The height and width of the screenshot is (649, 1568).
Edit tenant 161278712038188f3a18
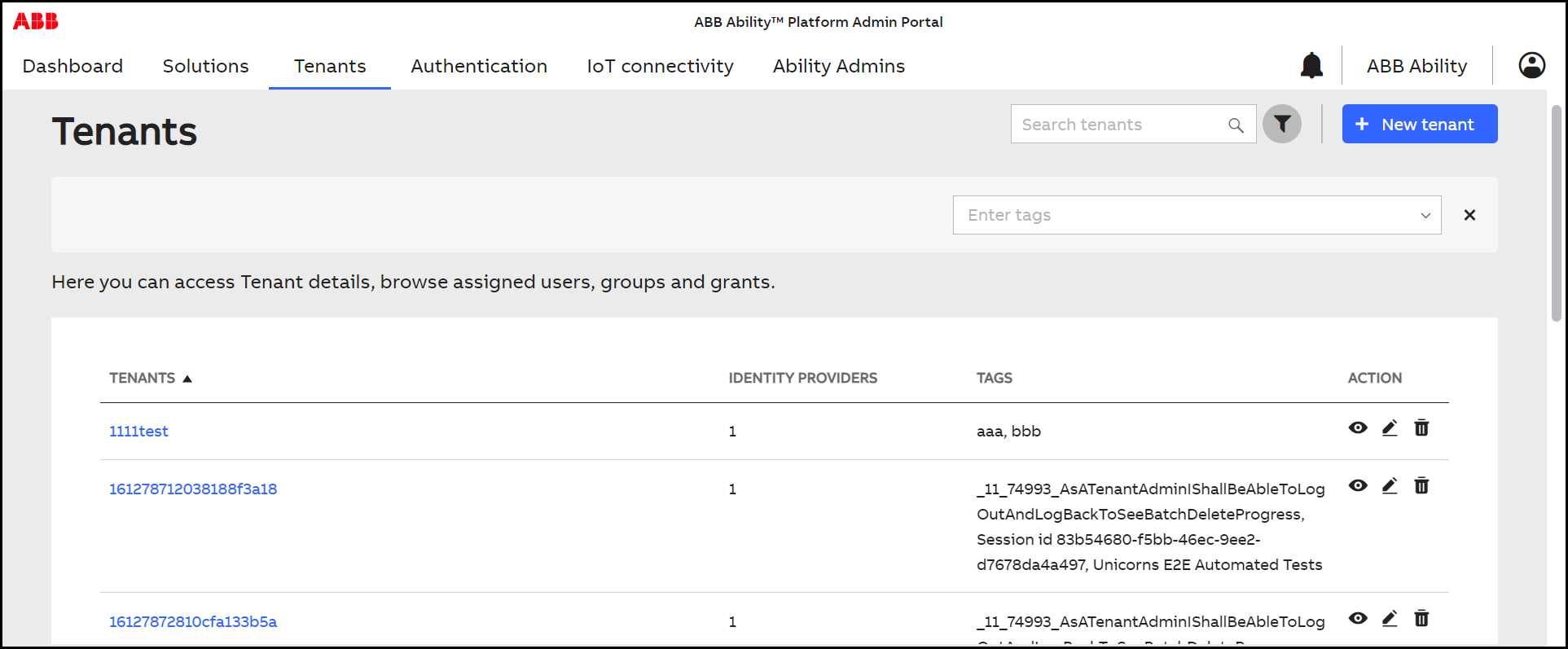[x=1390, y=485]
